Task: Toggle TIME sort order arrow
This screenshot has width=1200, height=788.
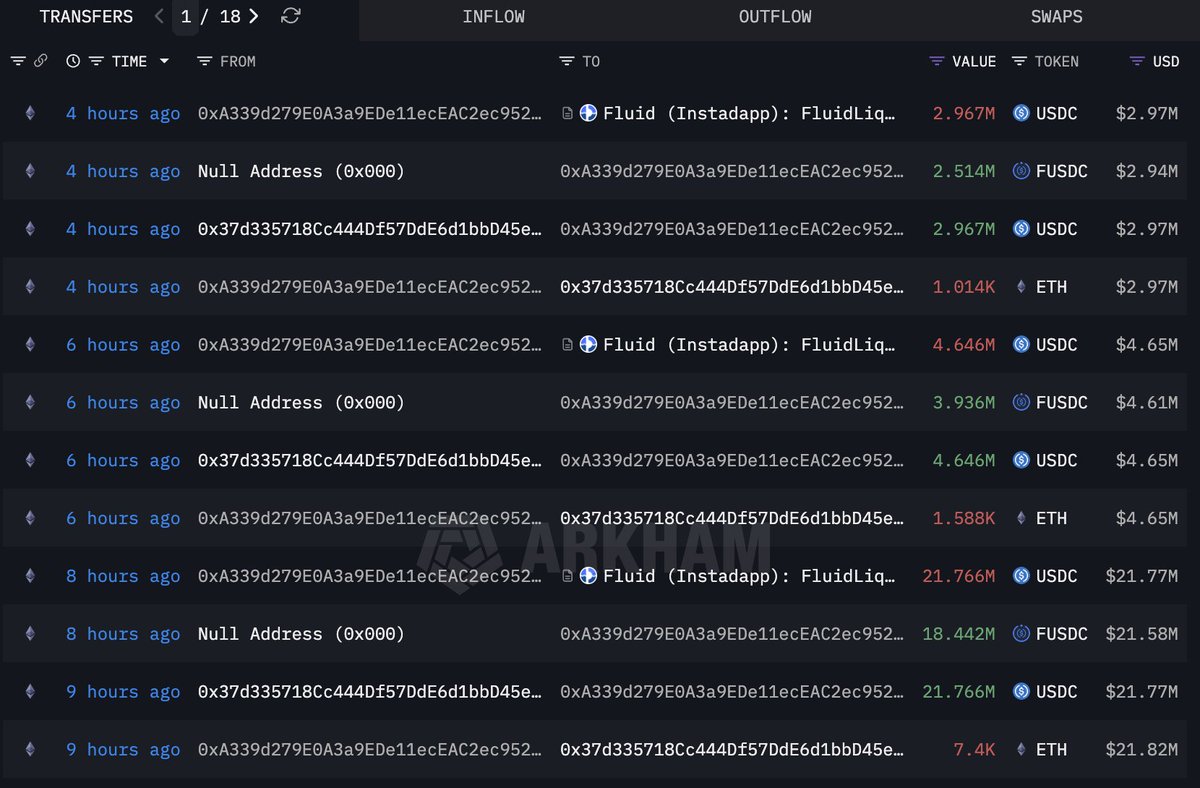Action: click(x=164, y=62)
